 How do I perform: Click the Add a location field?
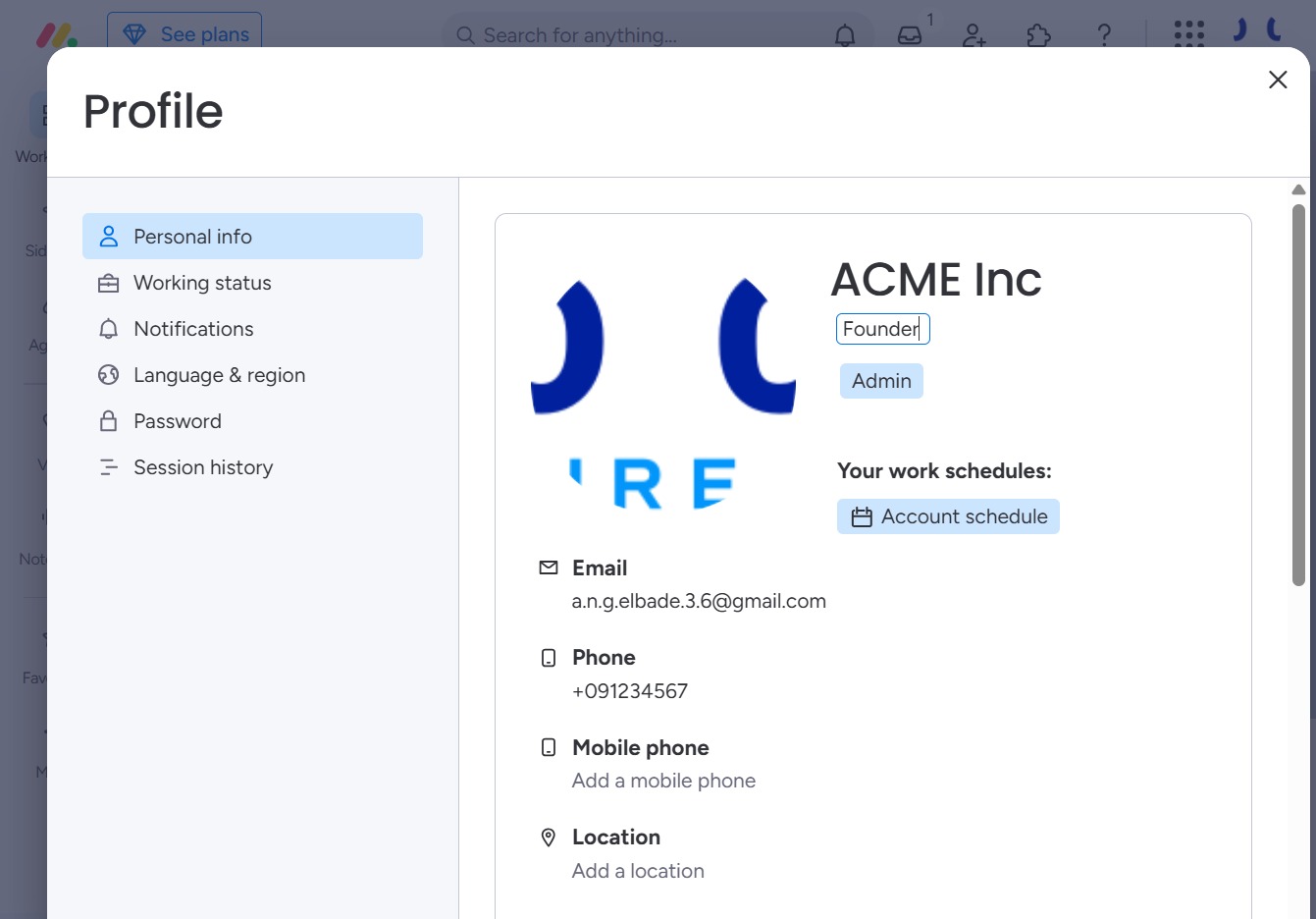(x=638, y=871)
